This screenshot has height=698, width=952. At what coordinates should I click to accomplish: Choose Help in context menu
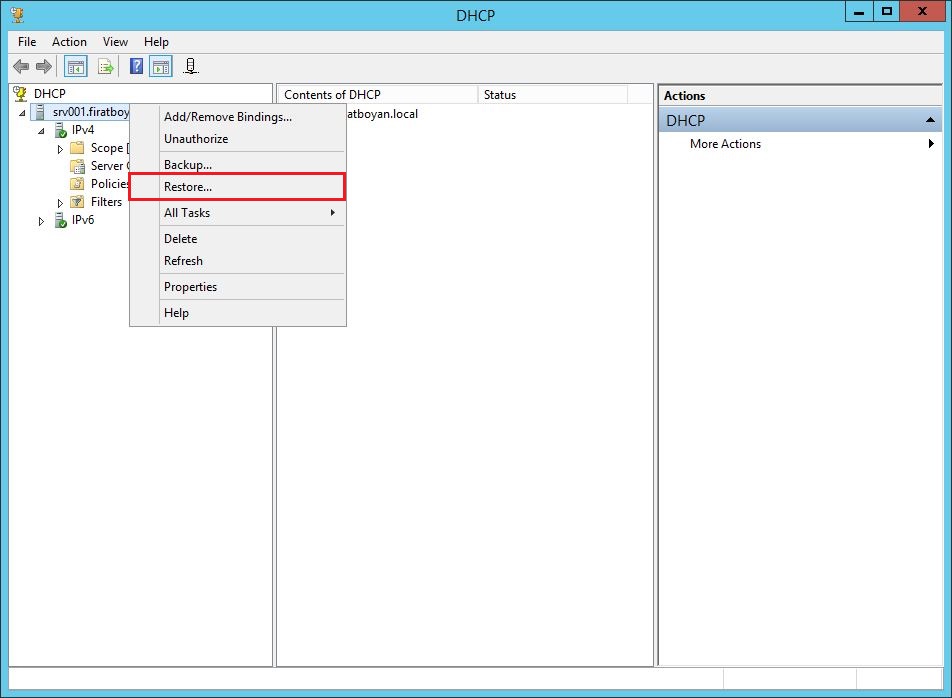(x=237, y=313)
